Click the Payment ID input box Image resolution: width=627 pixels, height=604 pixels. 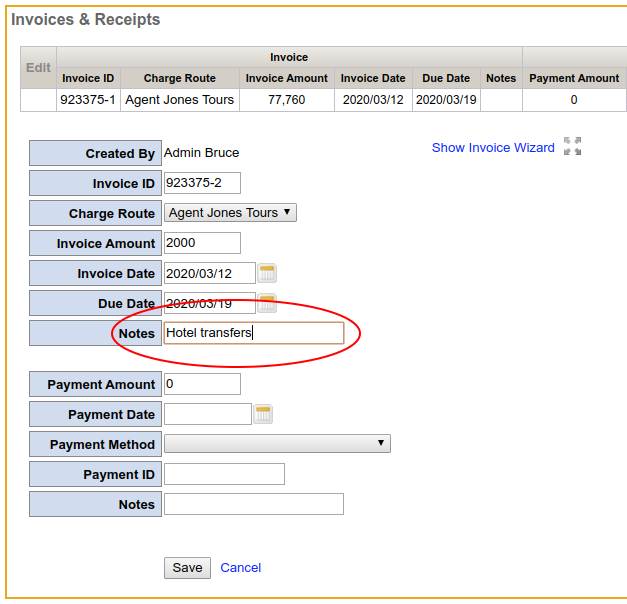224,474
